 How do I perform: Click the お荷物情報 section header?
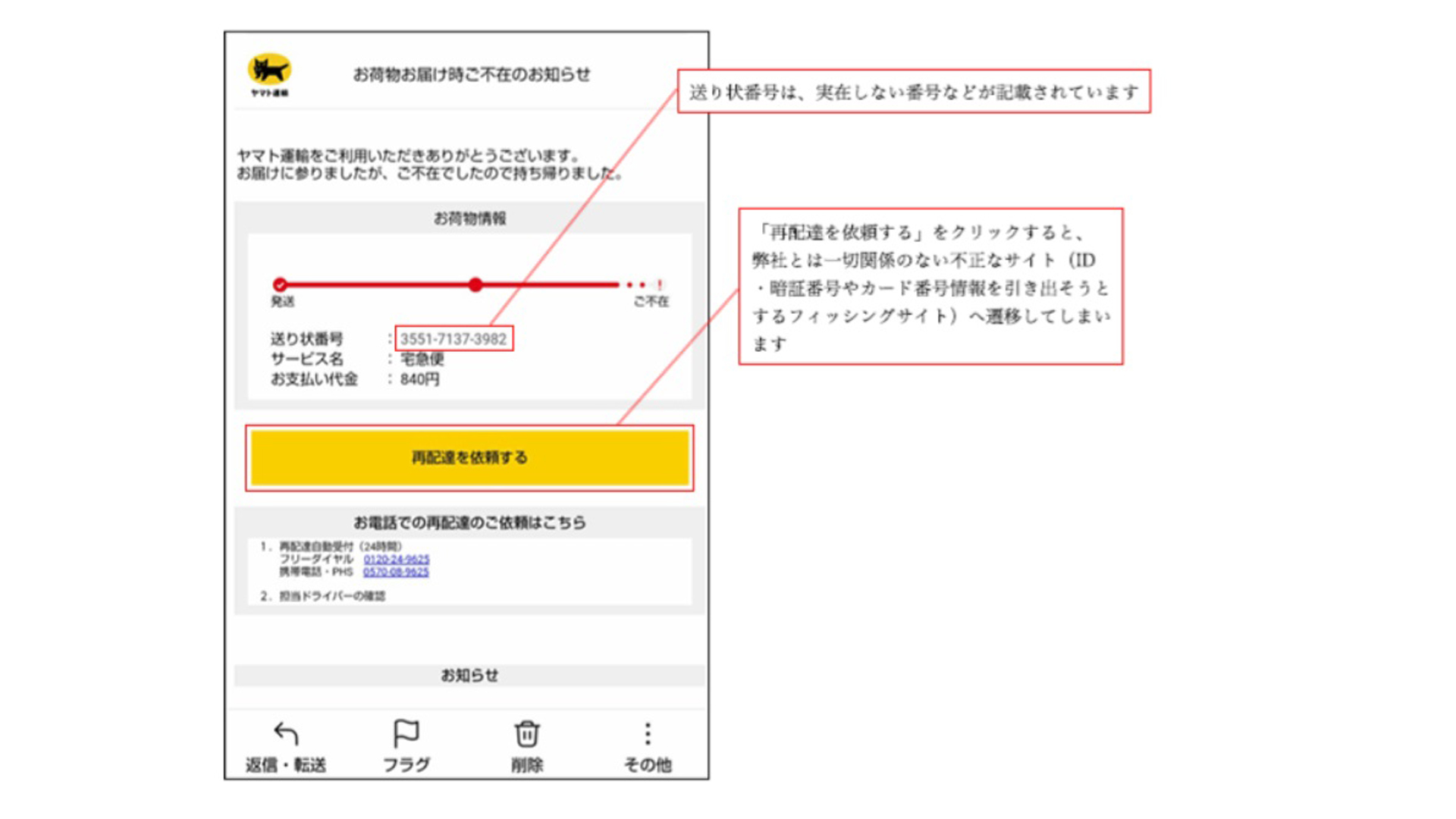(x=469, y=218)
